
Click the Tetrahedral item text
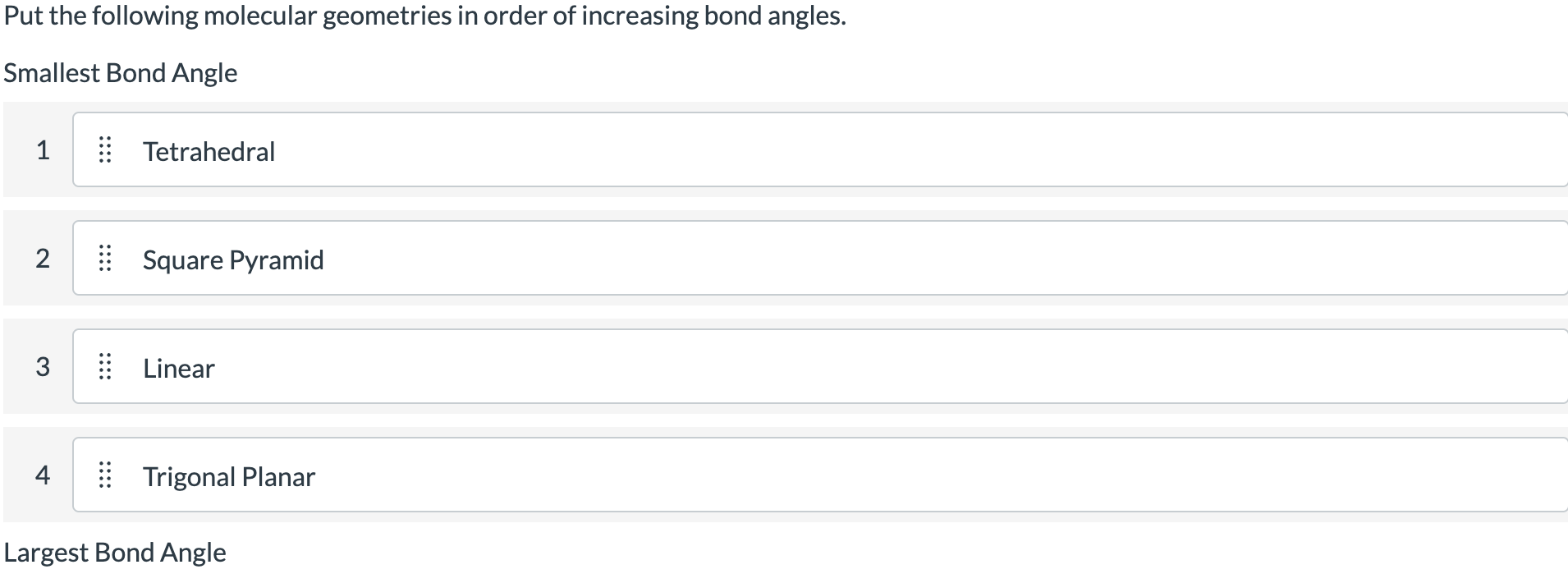209,151
